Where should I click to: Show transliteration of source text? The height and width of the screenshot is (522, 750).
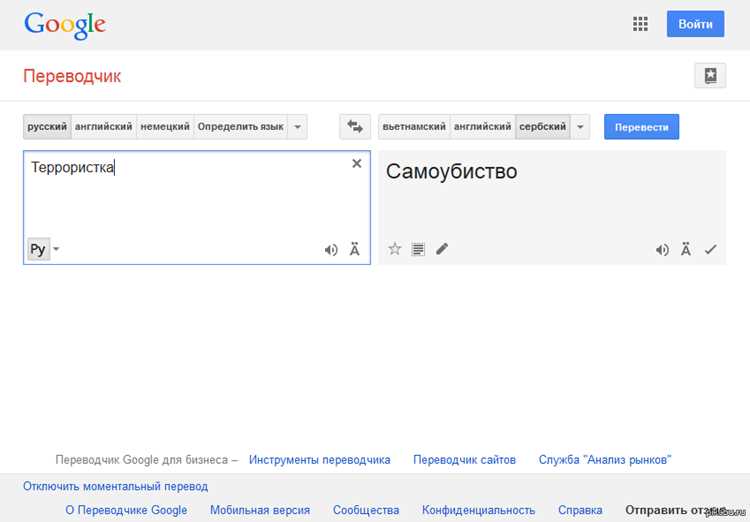pyautogui.click(x=354, y=249)
